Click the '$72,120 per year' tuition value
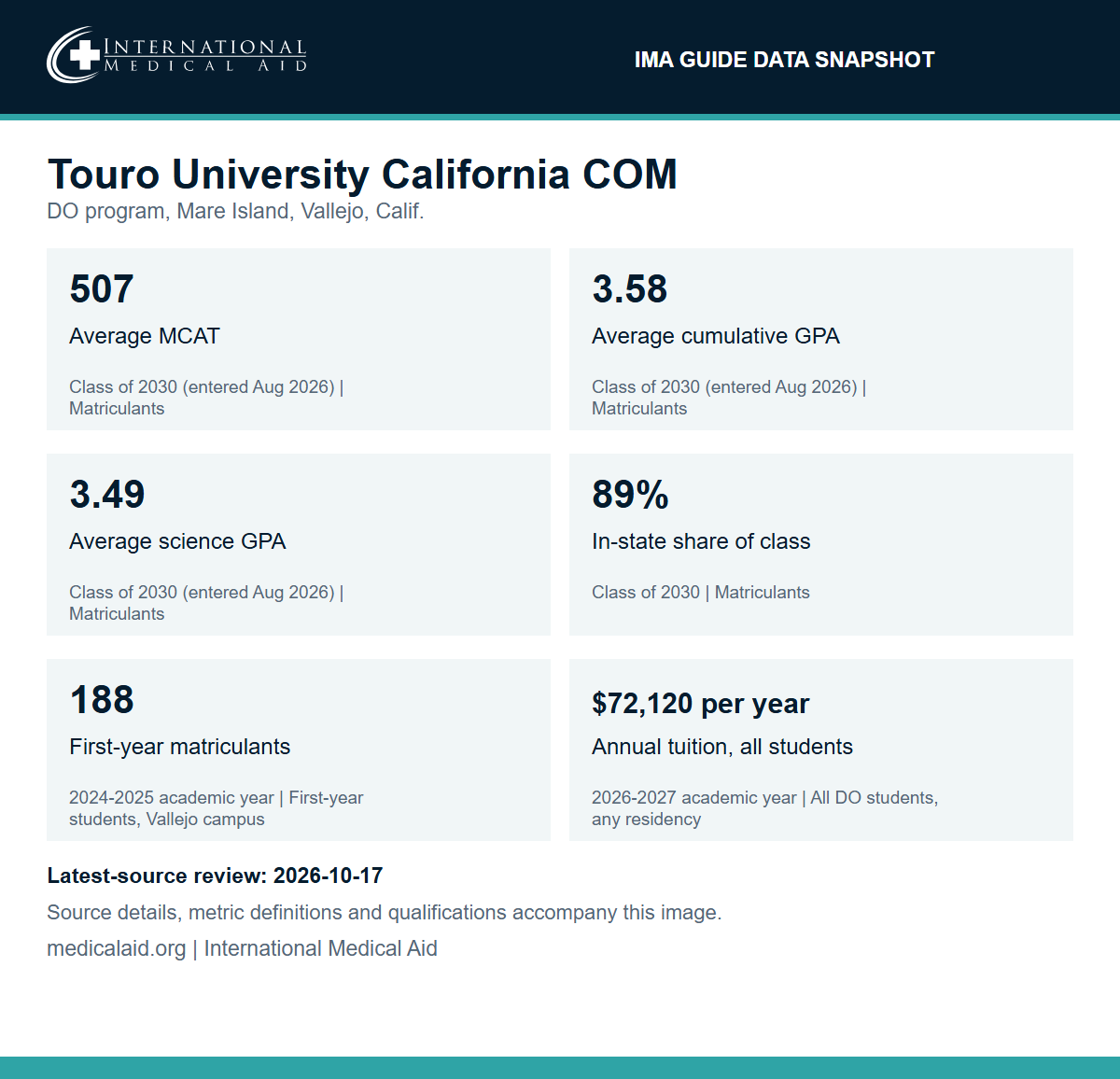This screenshot has width=1120, height=1079. click(x=701, y=704)
